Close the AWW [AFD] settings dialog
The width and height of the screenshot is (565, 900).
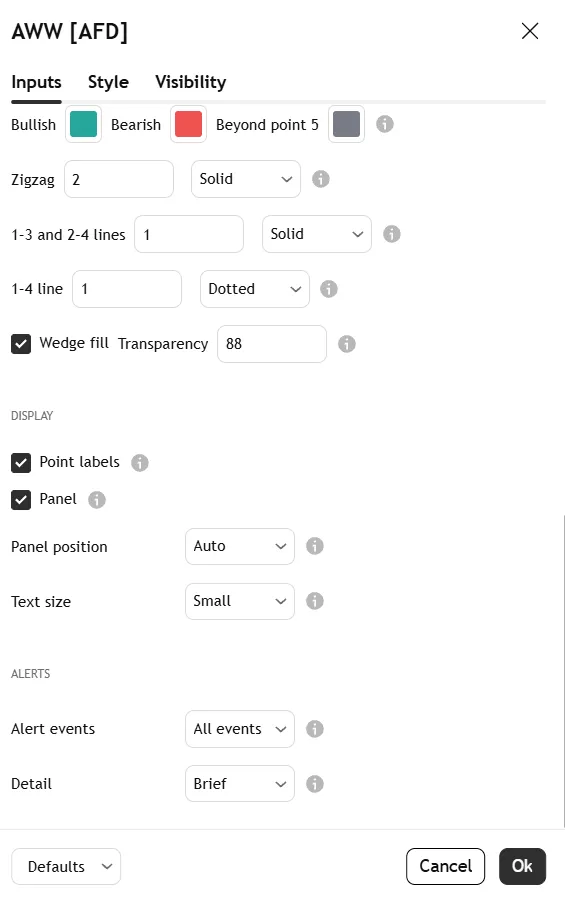530,31
